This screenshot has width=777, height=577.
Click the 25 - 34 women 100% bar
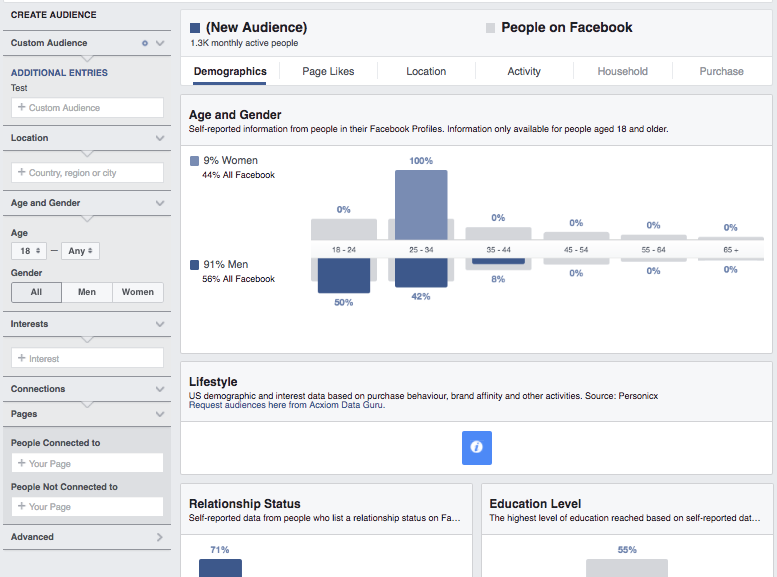point(421,205)
